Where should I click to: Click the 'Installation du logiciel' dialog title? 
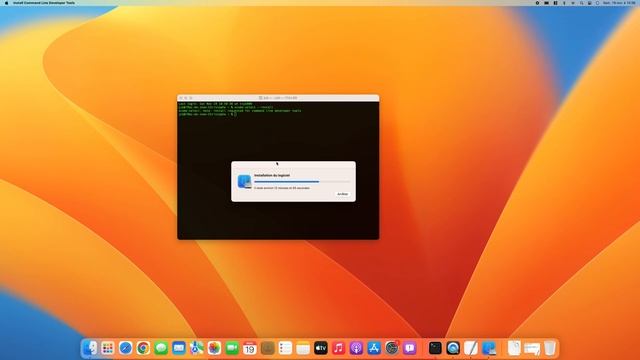(x=272, y=176)
